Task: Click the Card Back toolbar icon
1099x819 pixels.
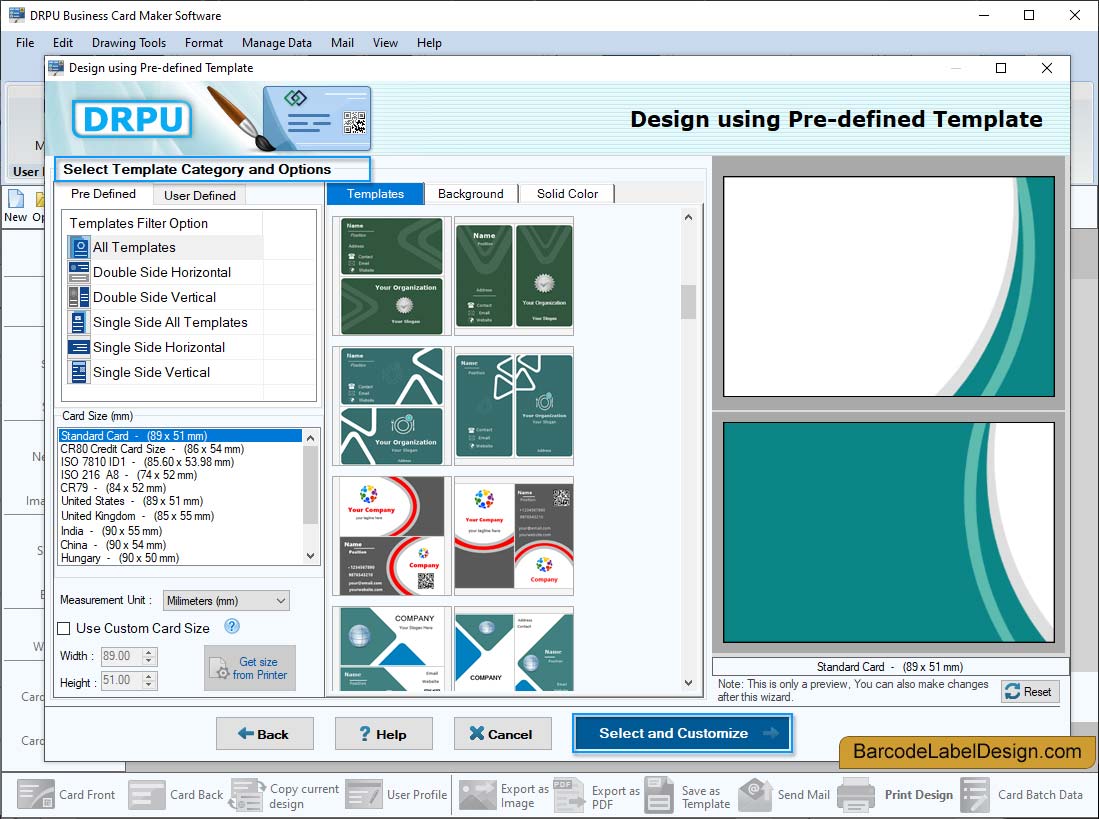Action: pos(147,794)
